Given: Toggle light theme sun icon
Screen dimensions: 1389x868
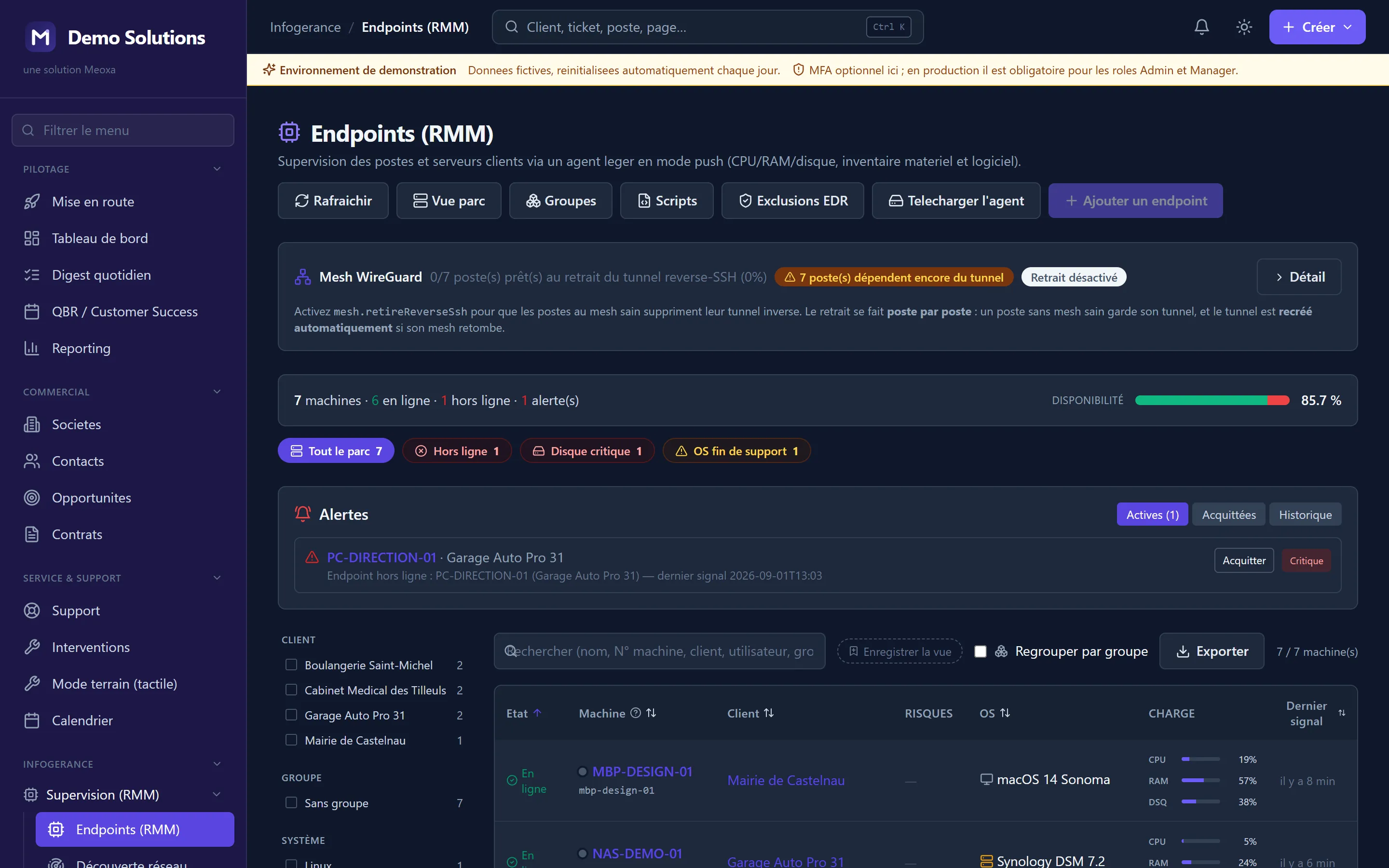Looking at the screenshot, I should [1244, 27].
